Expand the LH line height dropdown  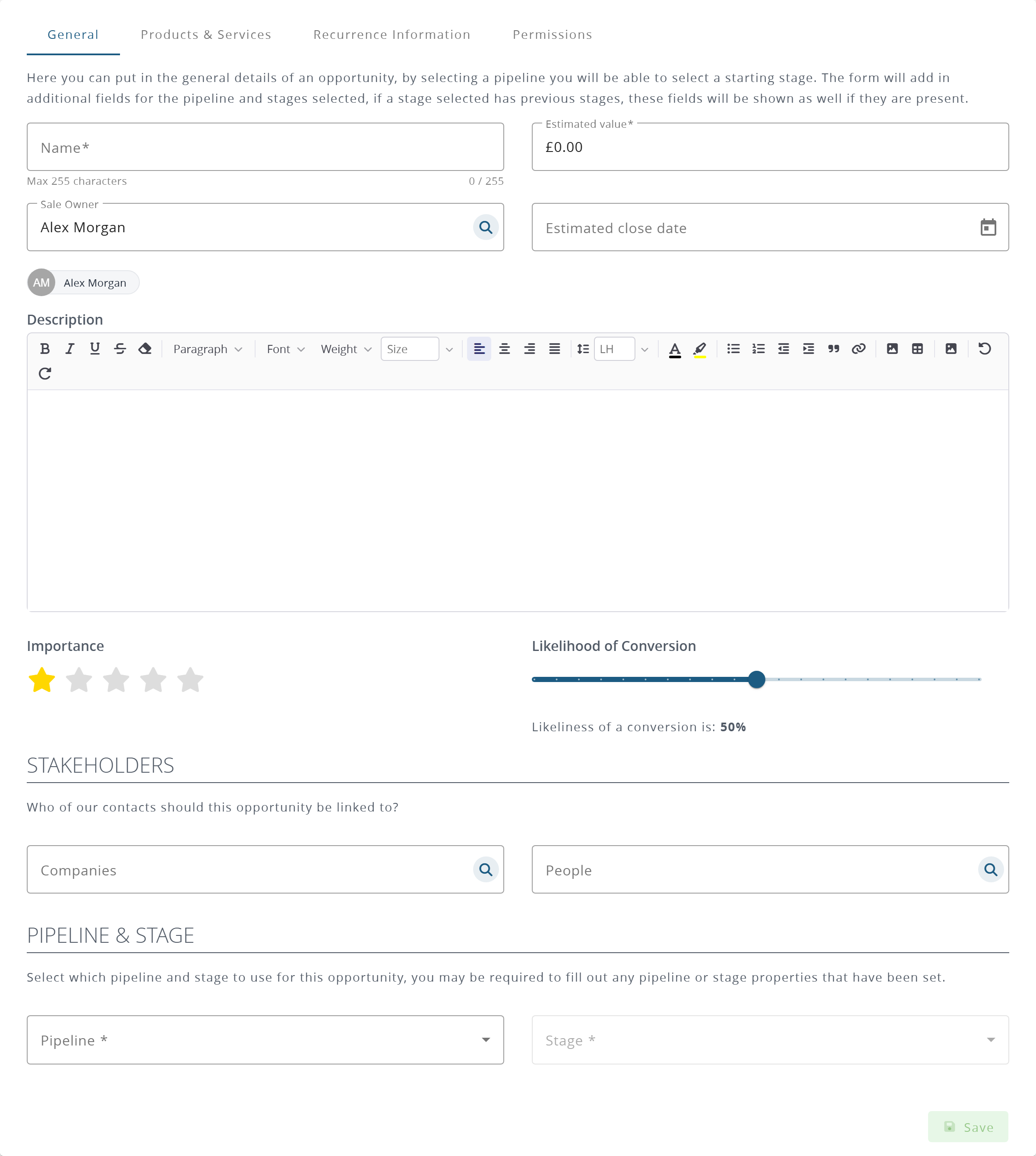coord(644,350)
